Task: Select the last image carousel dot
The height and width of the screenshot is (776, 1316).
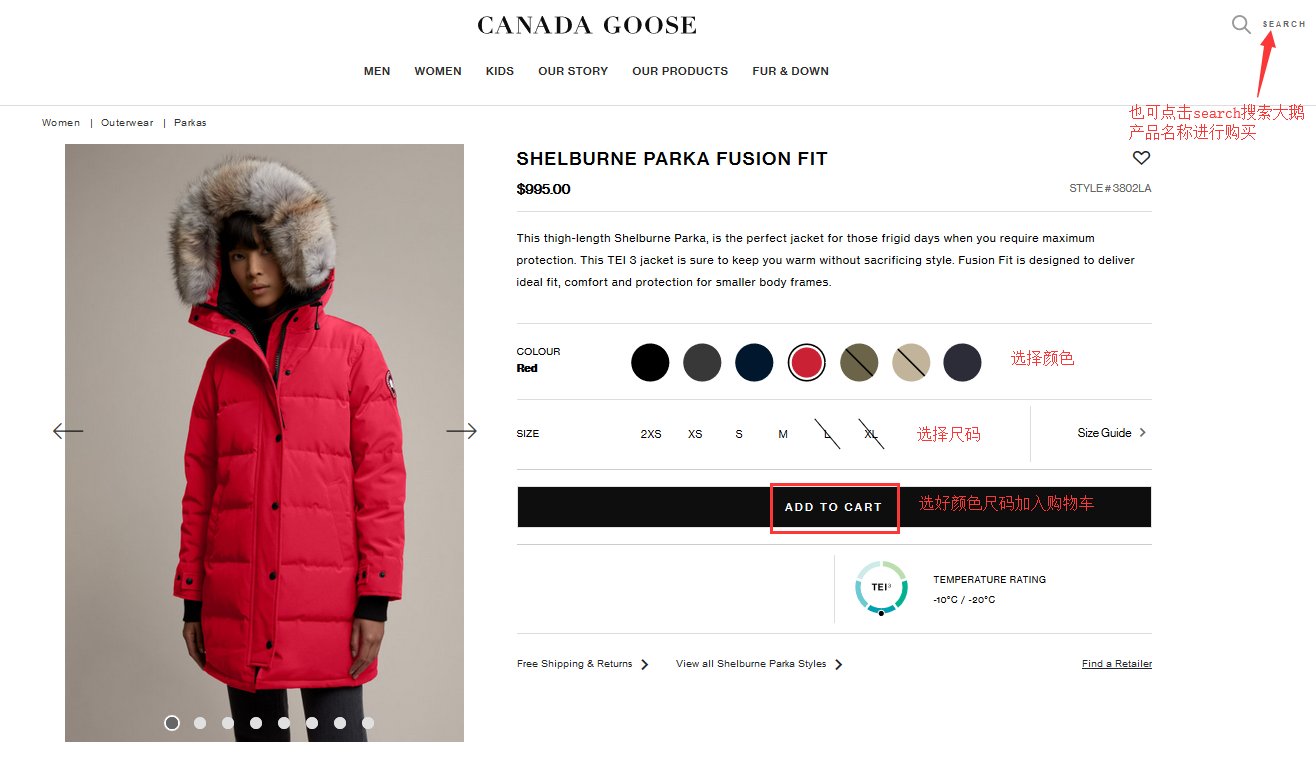Action: click(368, 722)
